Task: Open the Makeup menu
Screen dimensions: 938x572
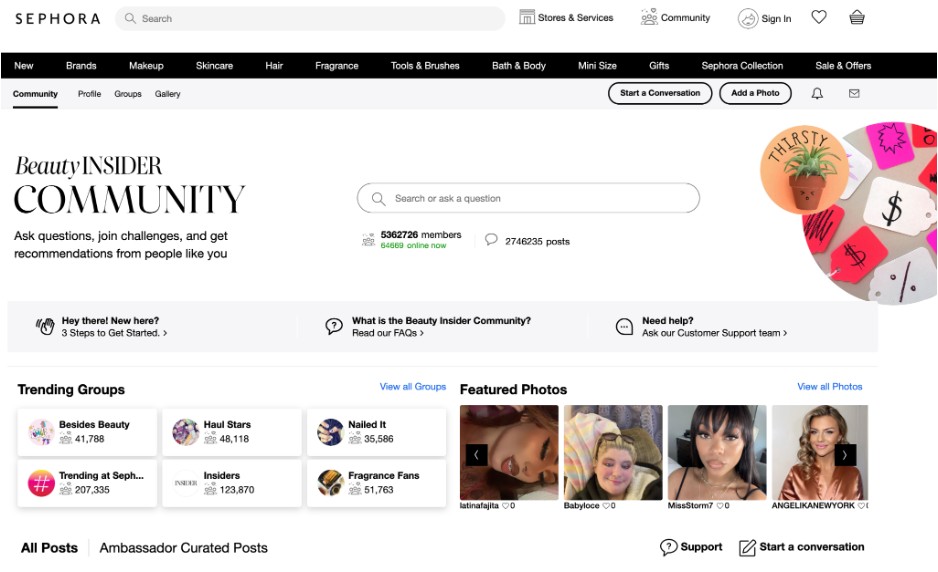Action: (x=146, y=66)
